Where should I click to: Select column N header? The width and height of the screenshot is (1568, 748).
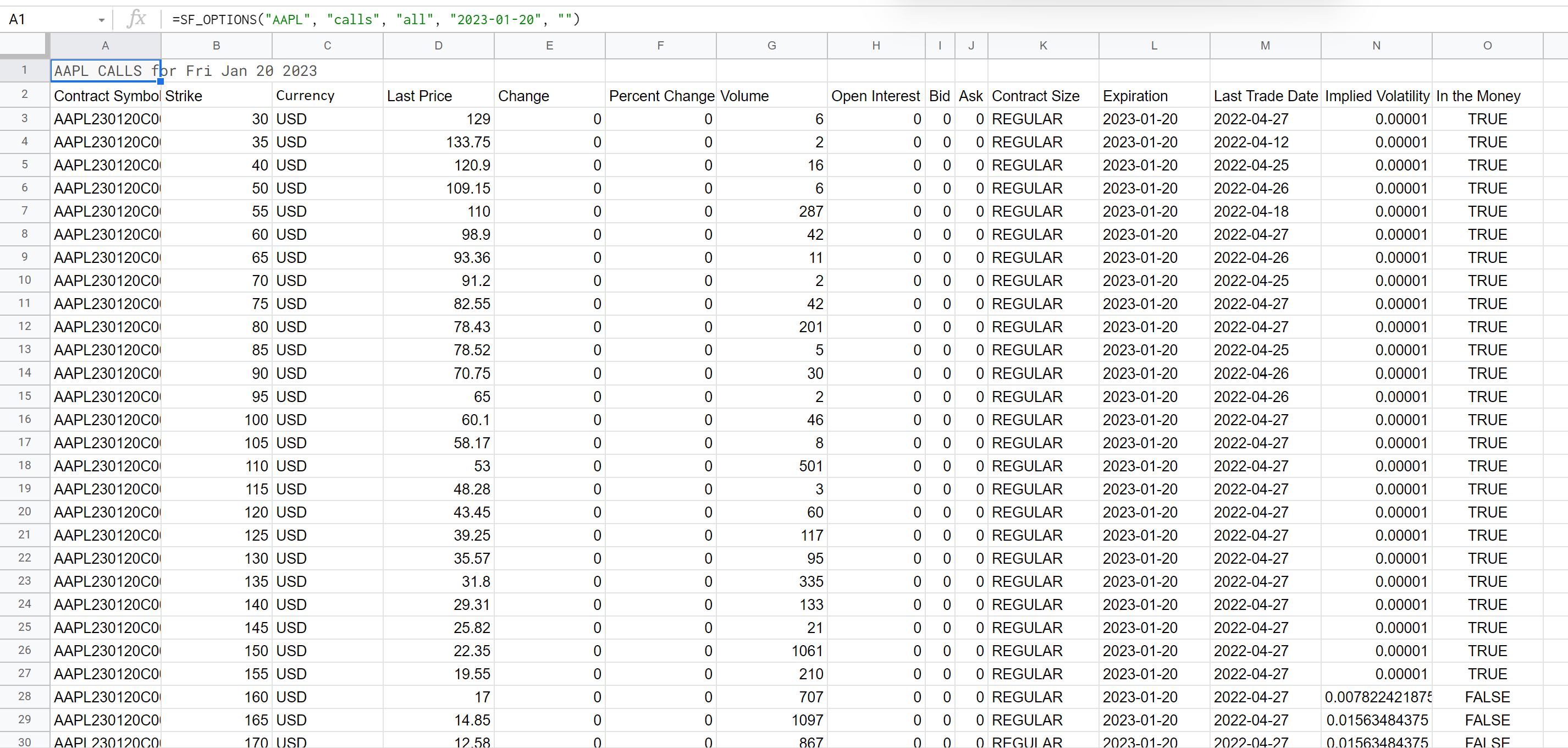click(x=1376, y=46)
